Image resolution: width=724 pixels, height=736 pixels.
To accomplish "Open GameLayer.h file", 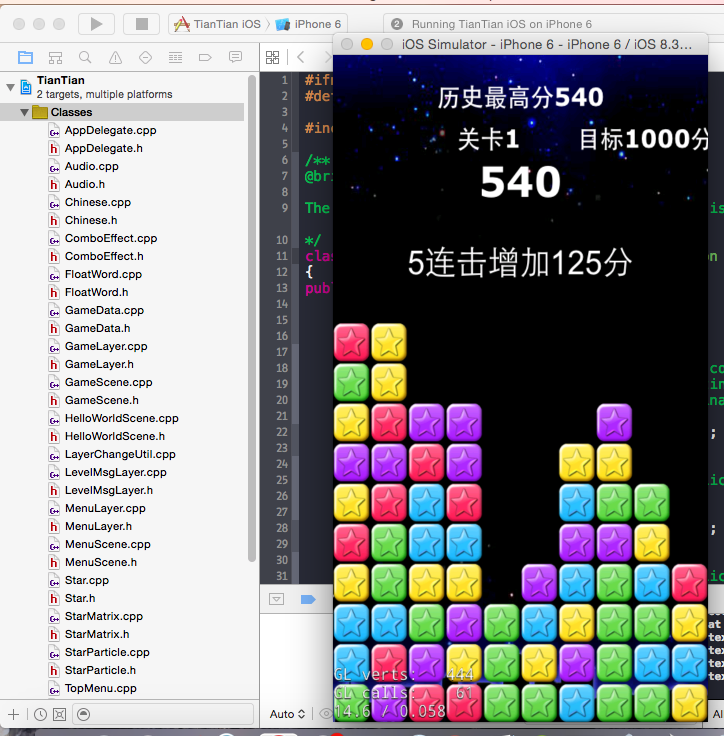I will (99, 364).
